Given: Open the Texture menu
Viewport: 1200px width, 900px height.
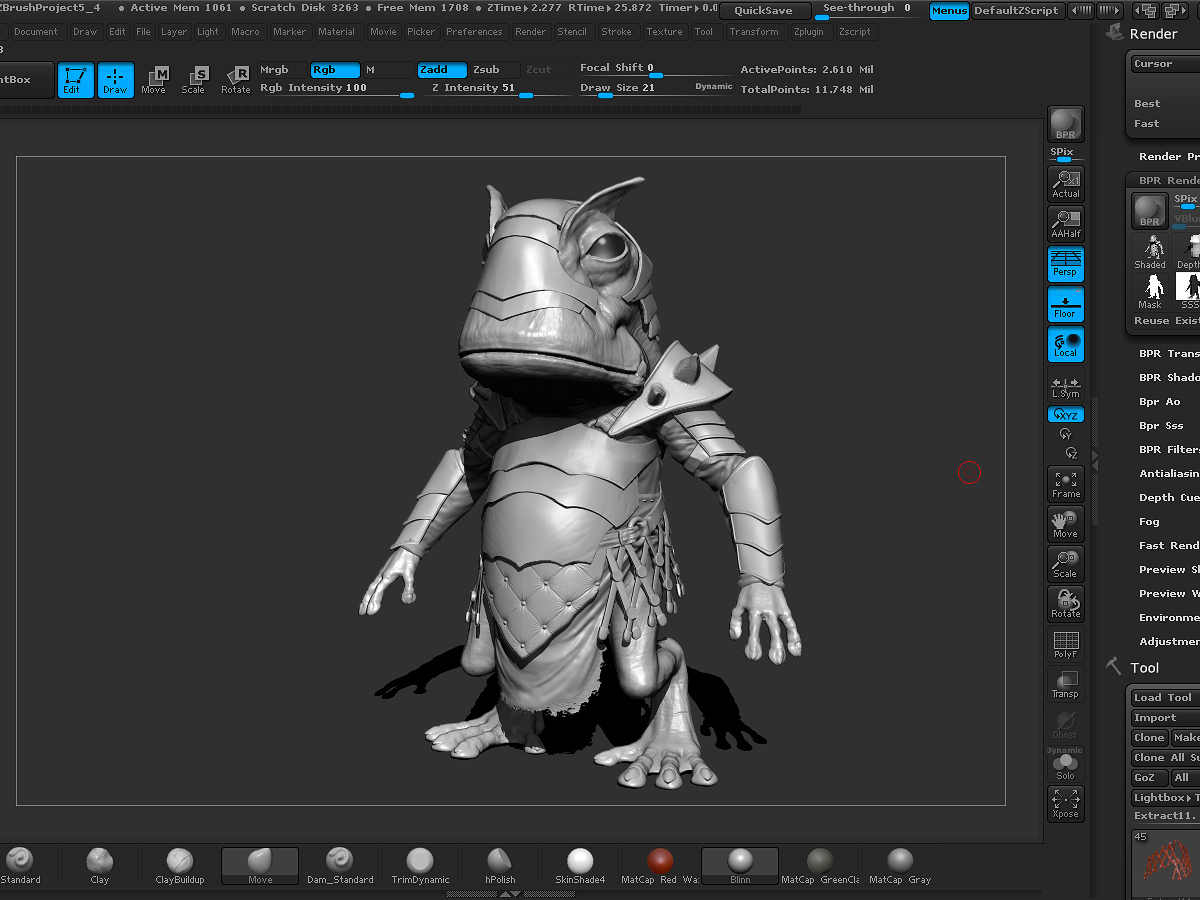Looking at the screenshot, I should (664, 32).
